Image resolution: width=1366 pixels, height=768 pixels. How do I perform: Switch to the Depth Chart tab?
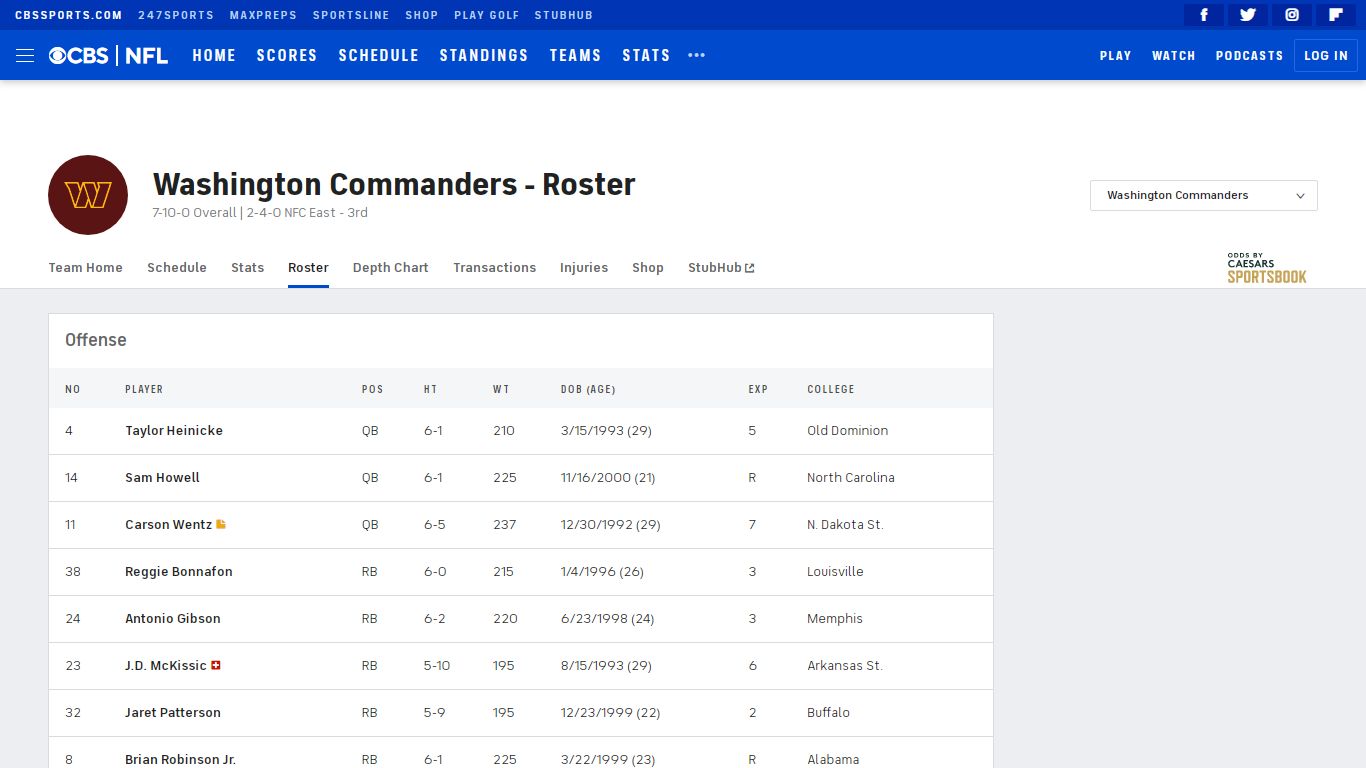tap(391, 268)
